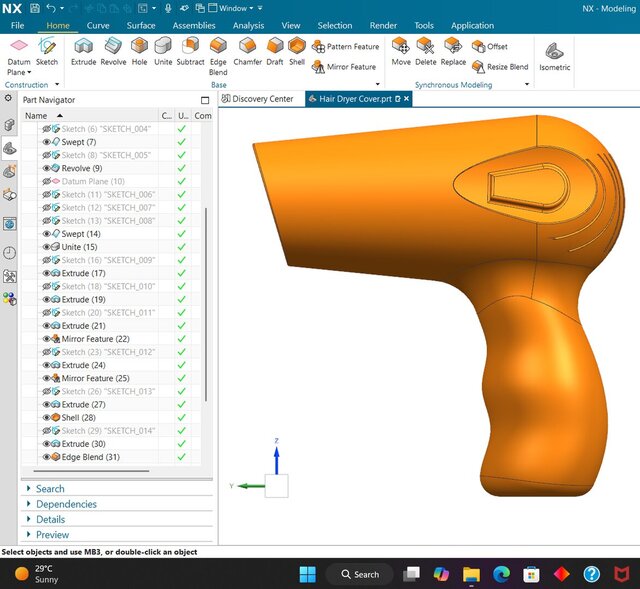The image size is (640, 589).
Task: Click the Undo arrow icon
Action: tap(51, 8)
